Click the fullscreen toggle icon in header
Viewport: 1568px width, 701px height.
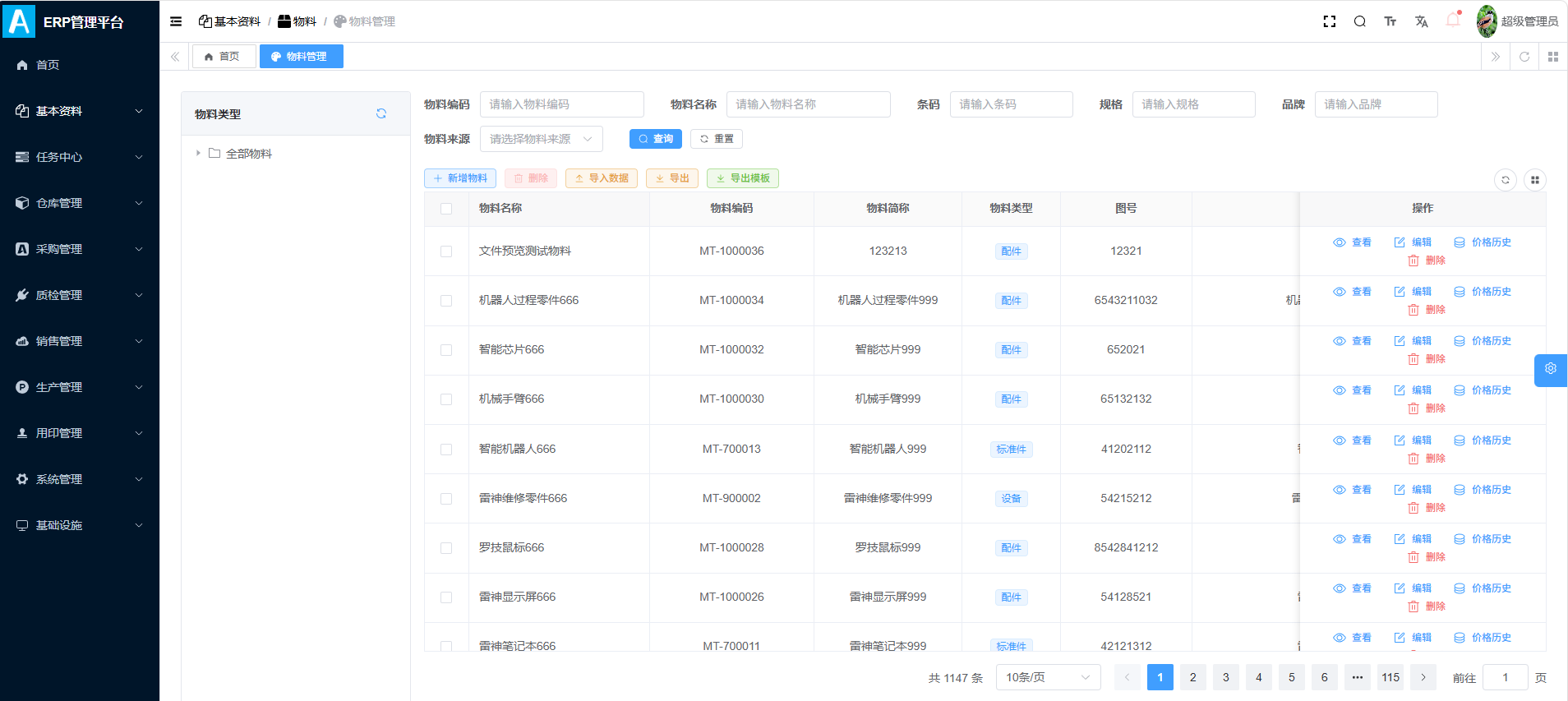1330,21
